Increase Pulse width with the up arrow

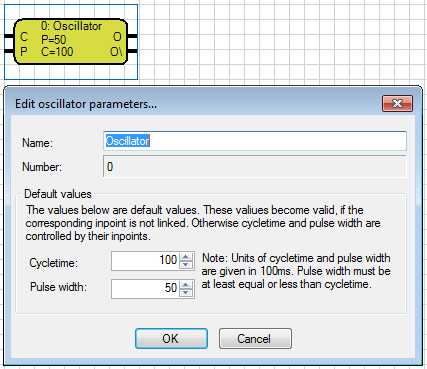point(186,285)
